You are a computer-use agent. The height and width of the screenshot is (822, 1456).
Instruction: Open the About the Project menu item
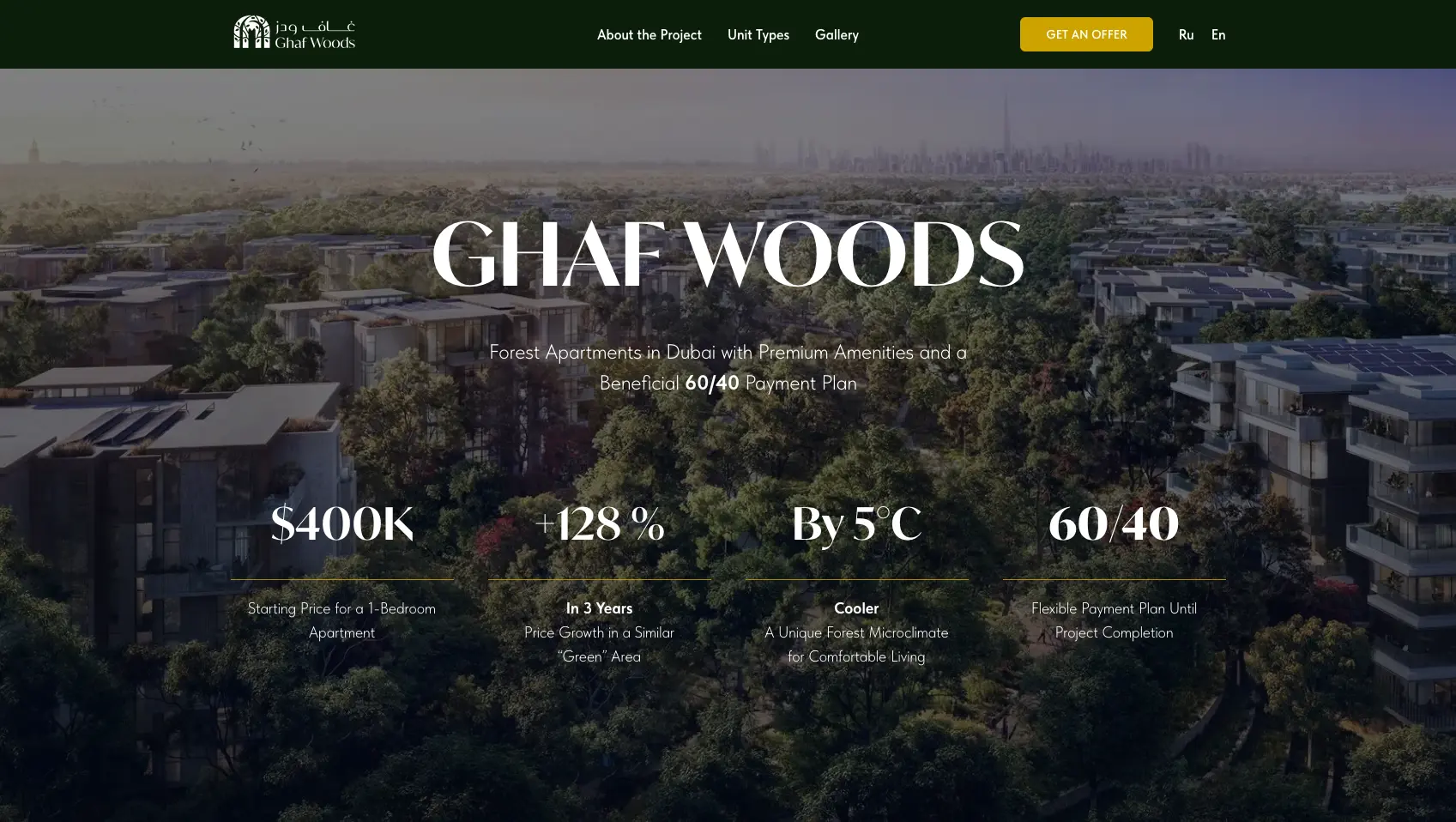649,34
